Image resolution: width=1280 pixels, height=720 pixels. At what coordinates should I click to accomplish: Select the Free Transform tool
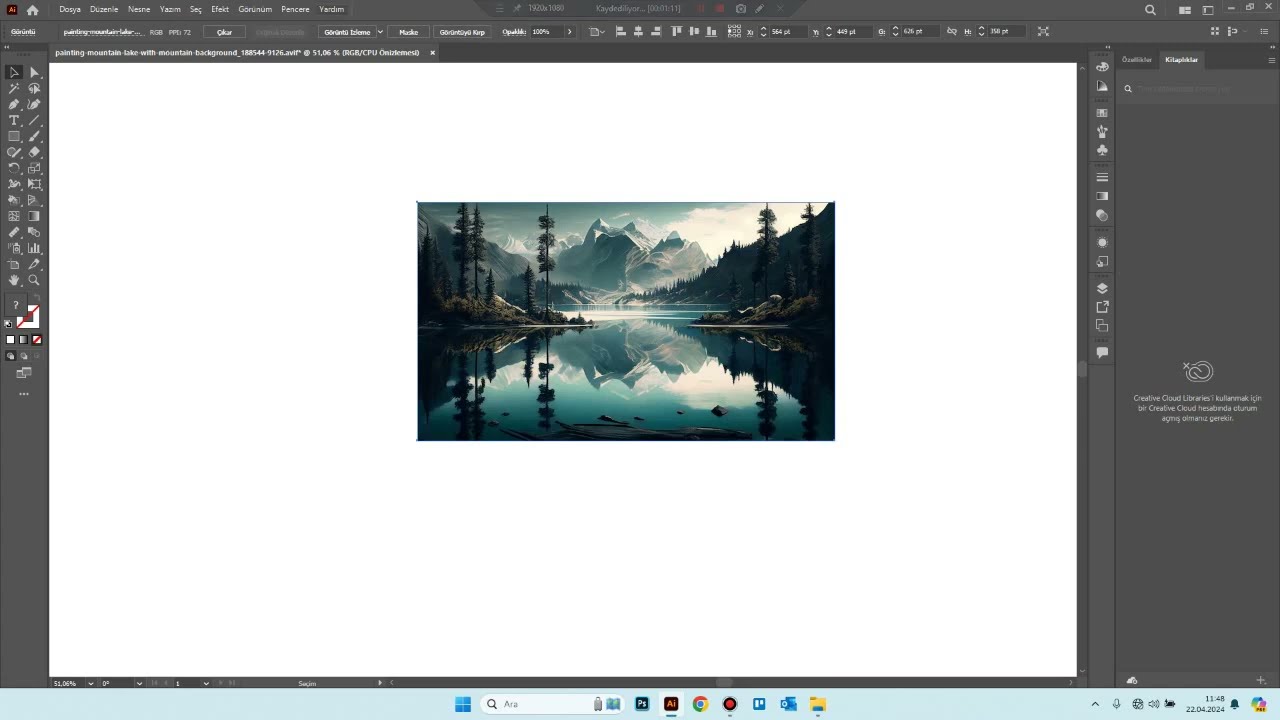coord(34,184)
